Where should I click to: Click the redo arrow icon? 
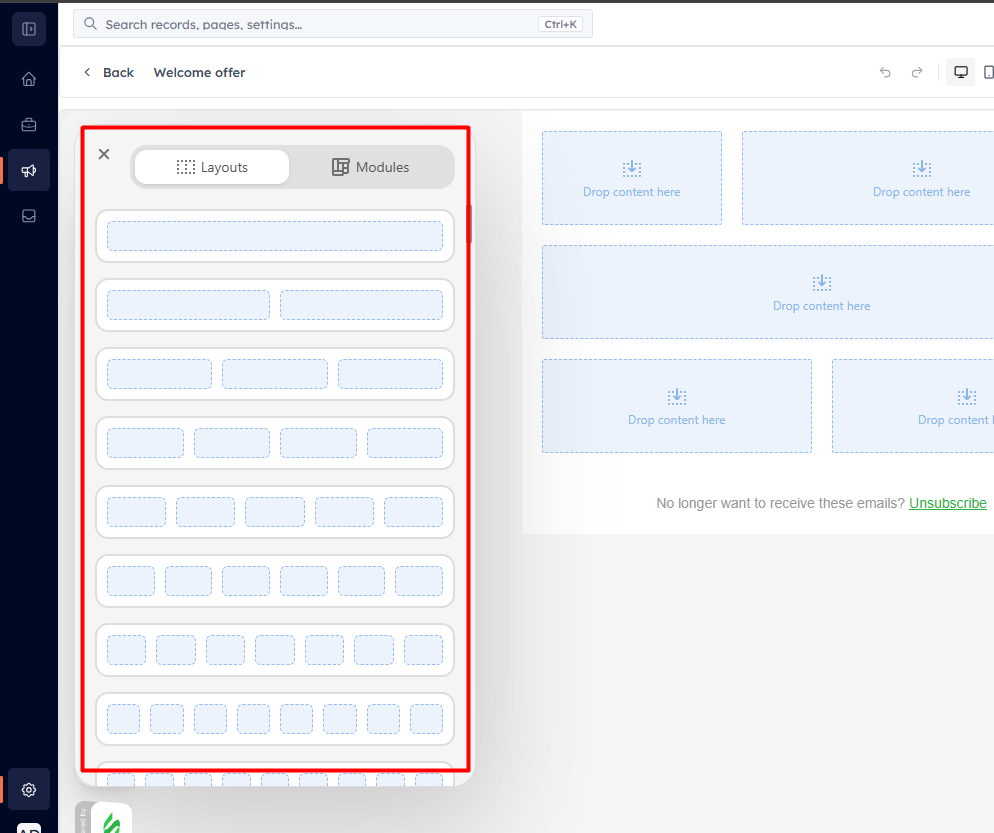917,72
